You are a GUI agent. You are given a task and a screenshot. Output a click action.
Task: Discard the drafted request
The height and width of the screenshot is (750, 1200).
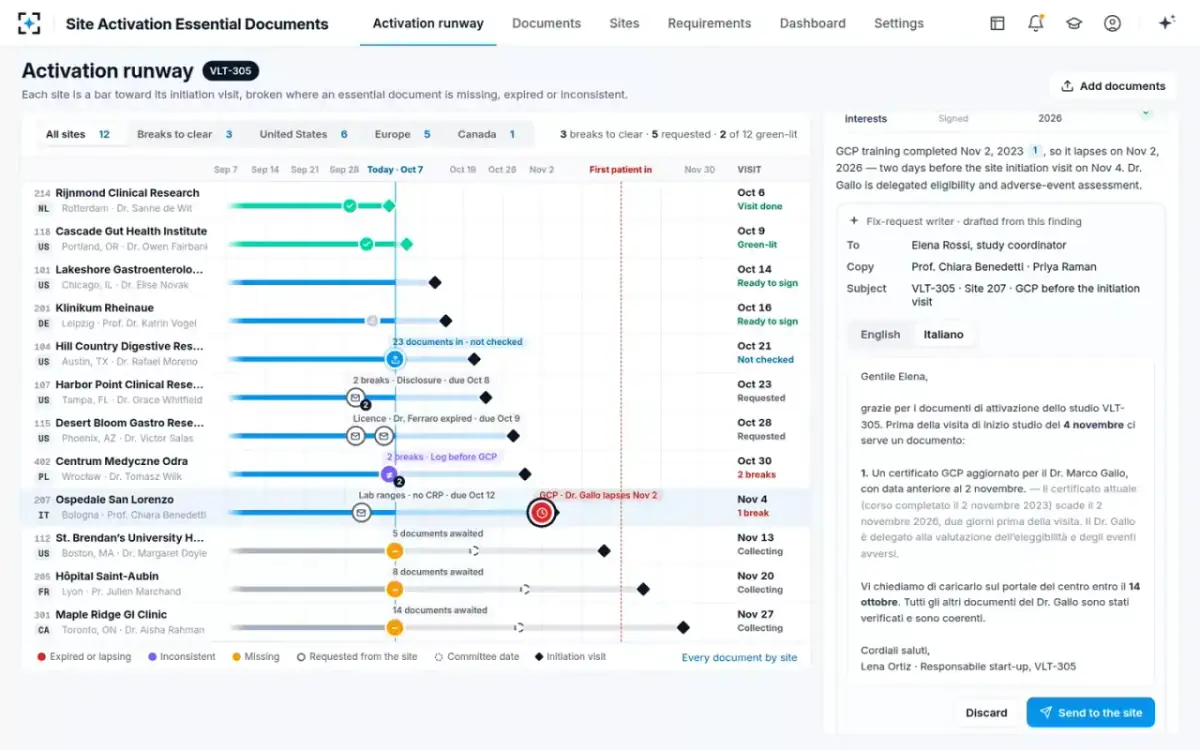[986, 713]
